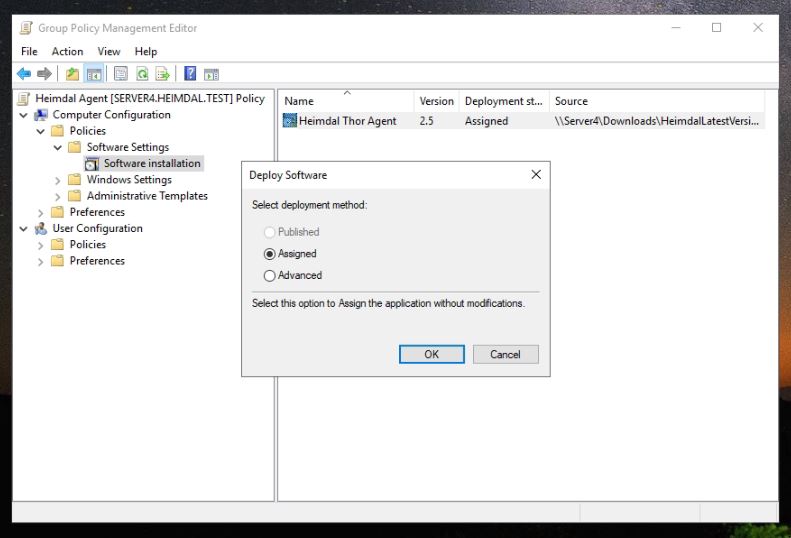Expand the Administrative Templates node

point(58,196)
